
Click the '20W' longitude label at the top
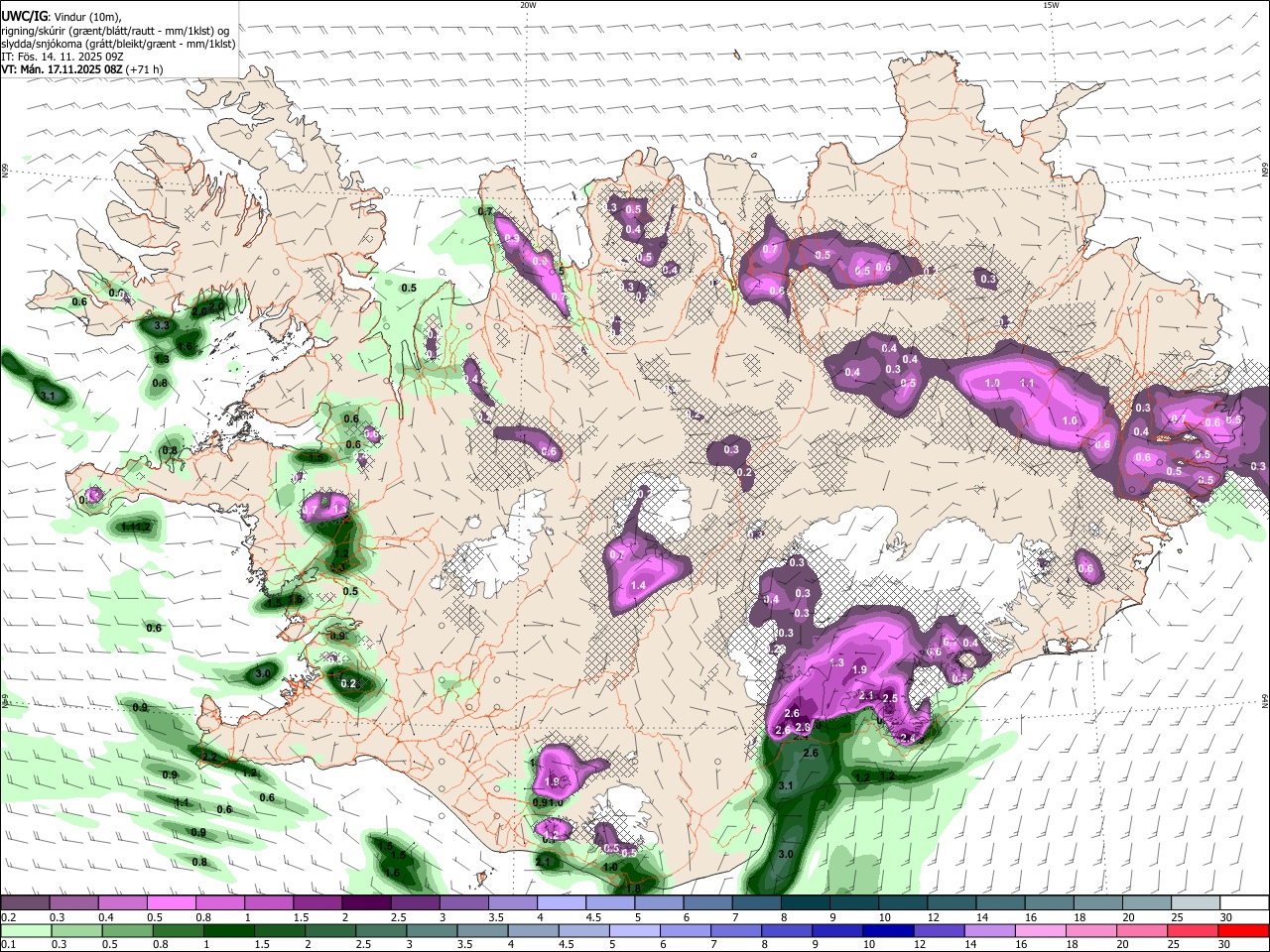[528, 5]
